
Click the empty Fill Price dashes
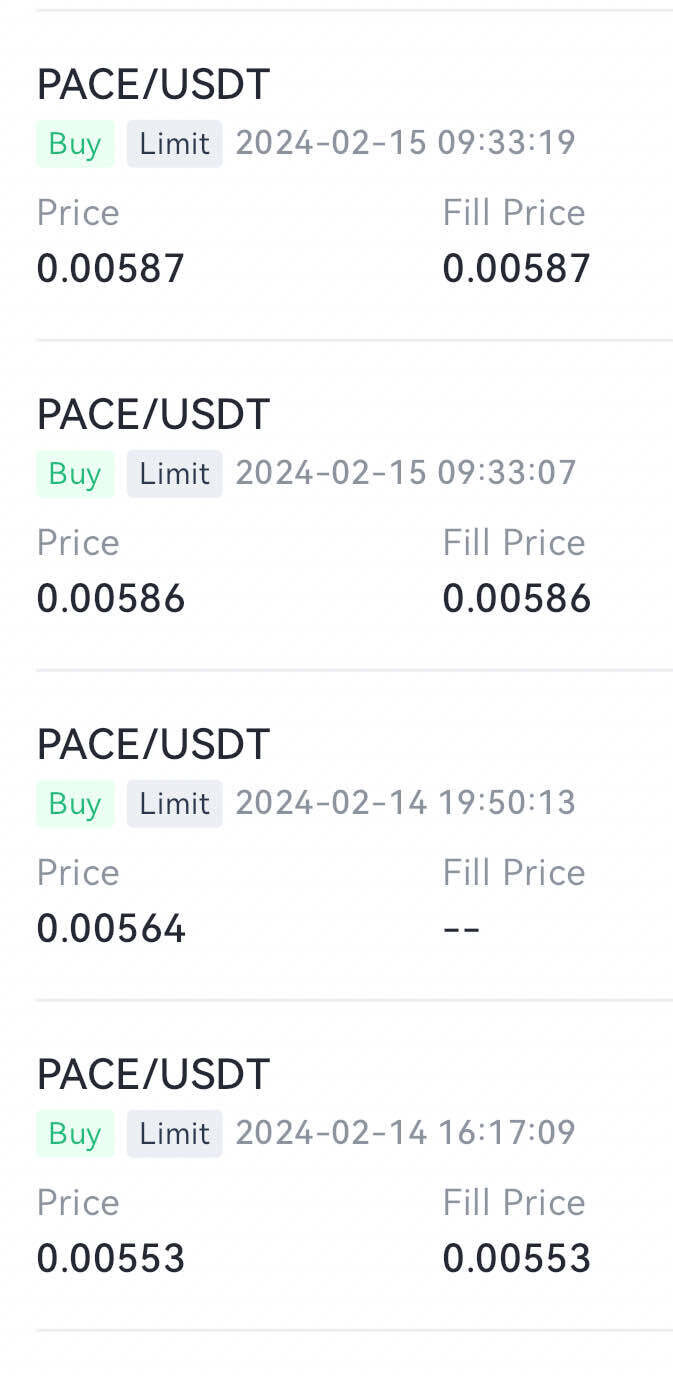click(461, 929)
